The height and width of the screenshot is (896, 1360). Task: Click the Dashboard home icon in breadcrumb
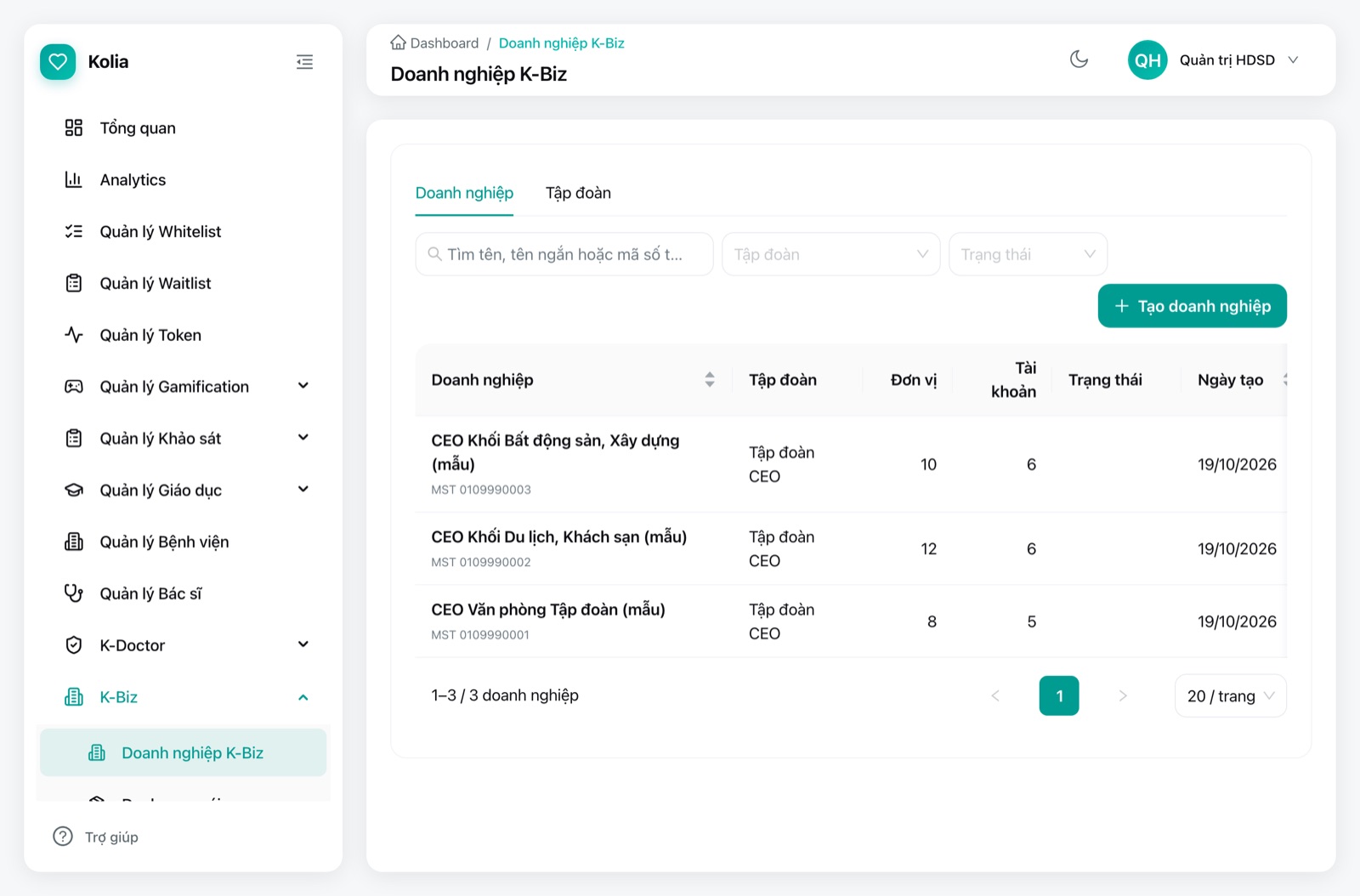click(398, 43)
